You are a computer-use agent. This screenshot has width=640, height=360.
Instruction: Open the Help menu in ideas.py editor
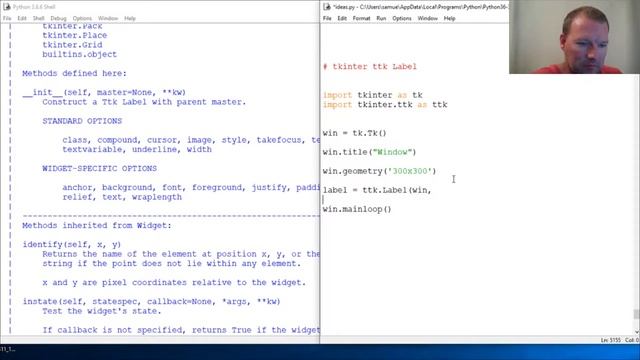(x=449, y=18)
